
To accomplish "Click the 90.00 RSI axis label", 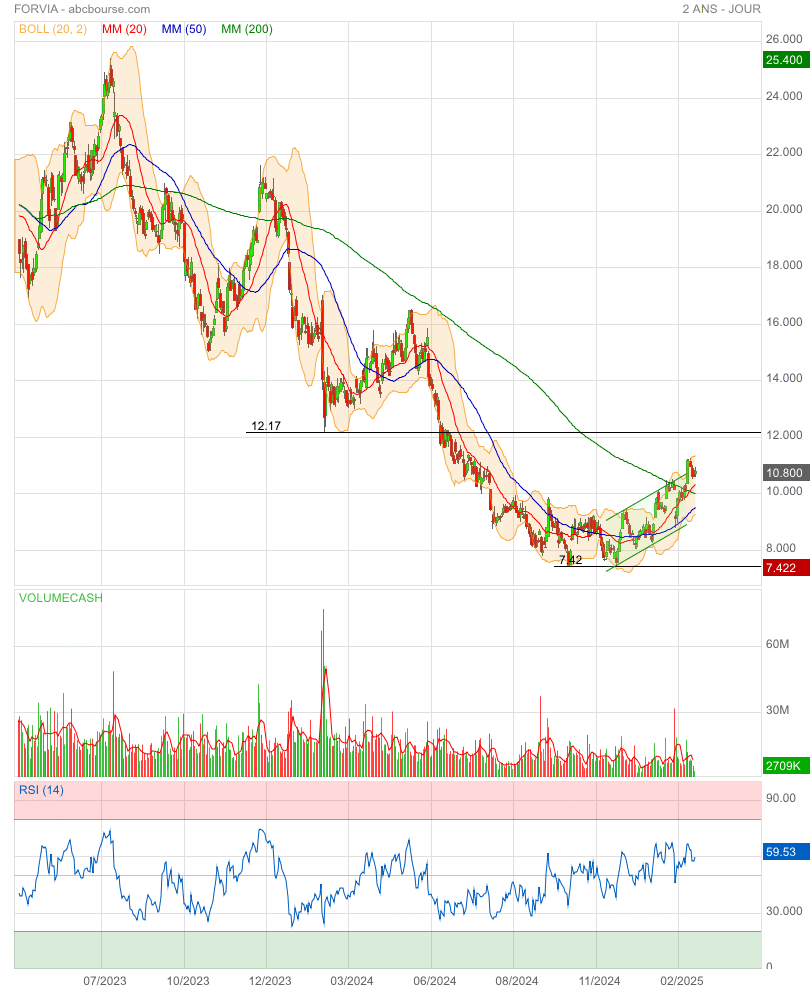I will point(781,798).
